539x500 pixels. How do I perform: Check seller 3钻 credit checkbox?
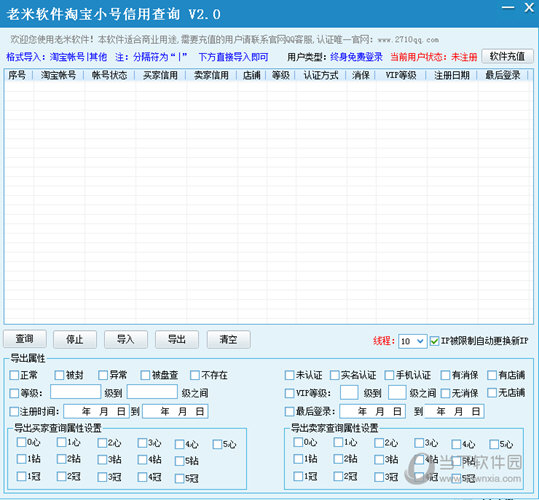coord(379,459)
